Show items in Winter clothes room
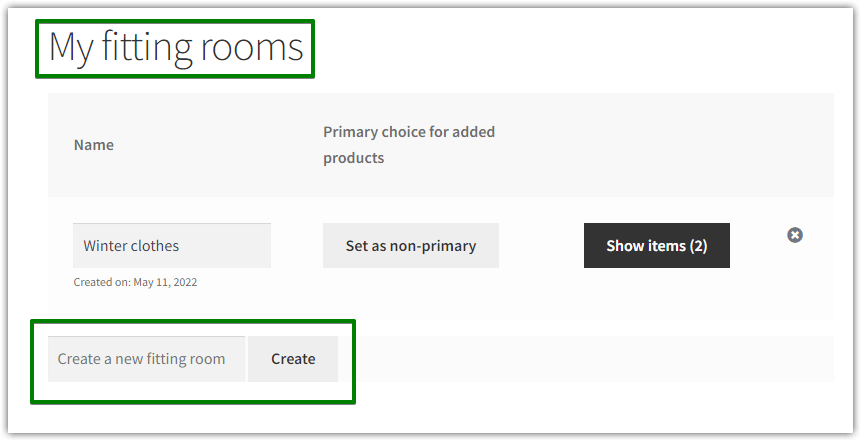The width and height of the screenshot is (861, 441). 656,246
